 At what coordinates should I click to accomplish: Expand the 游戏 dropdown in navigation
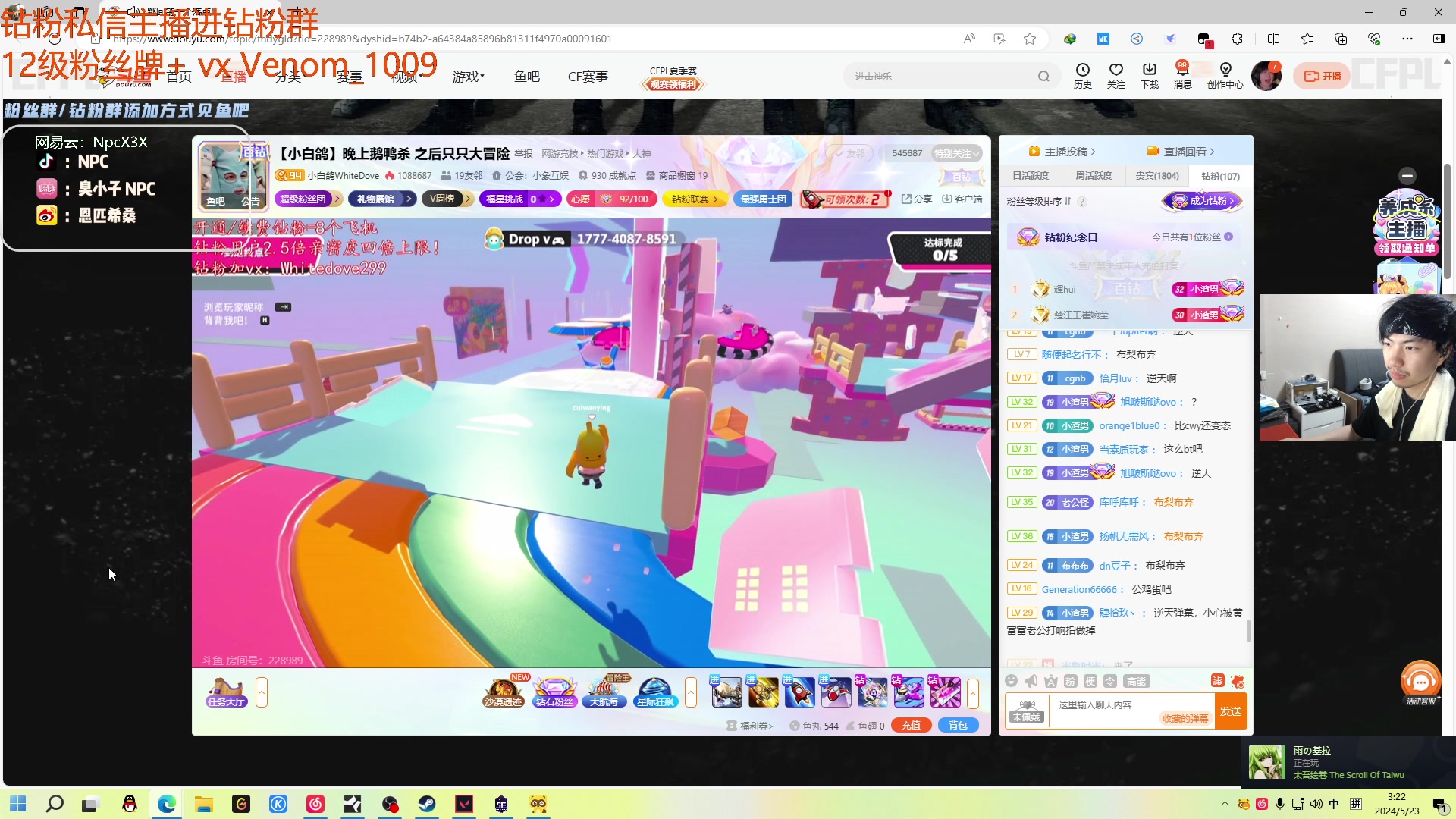pyautogui.click(x=469, y=77)
